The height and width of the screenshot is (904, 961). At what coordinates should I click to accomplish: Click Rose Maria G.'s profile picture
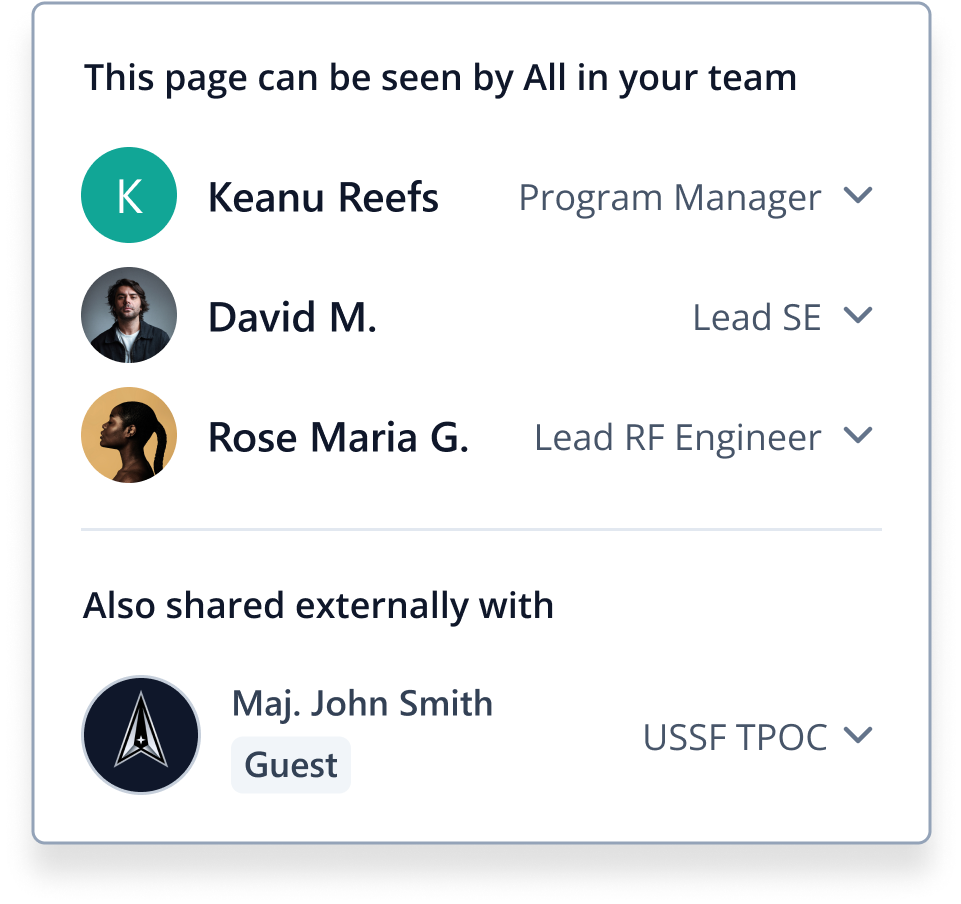point(129,435)
